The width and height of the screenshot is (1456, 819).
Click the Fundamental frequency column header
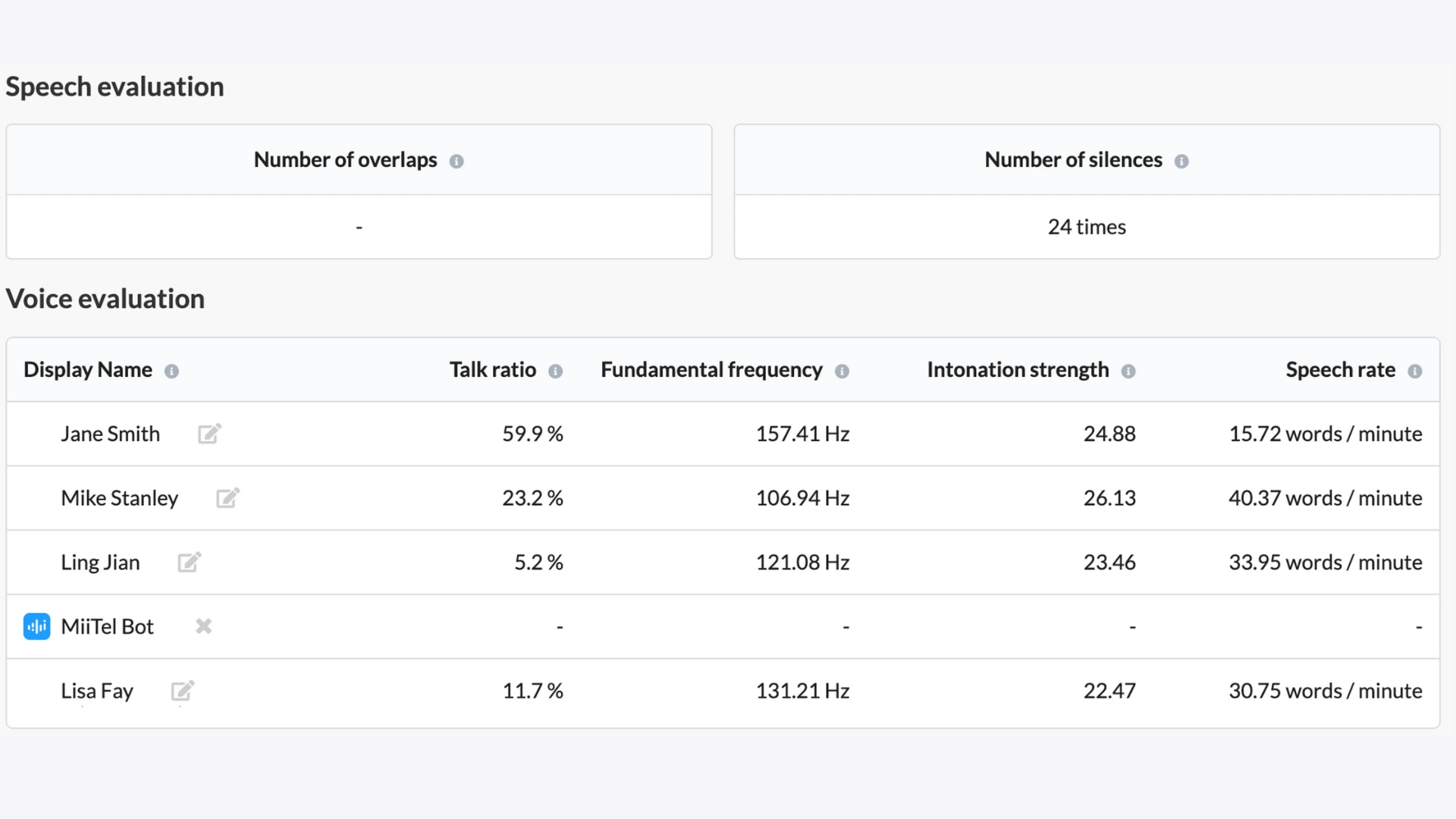[711, 370]
